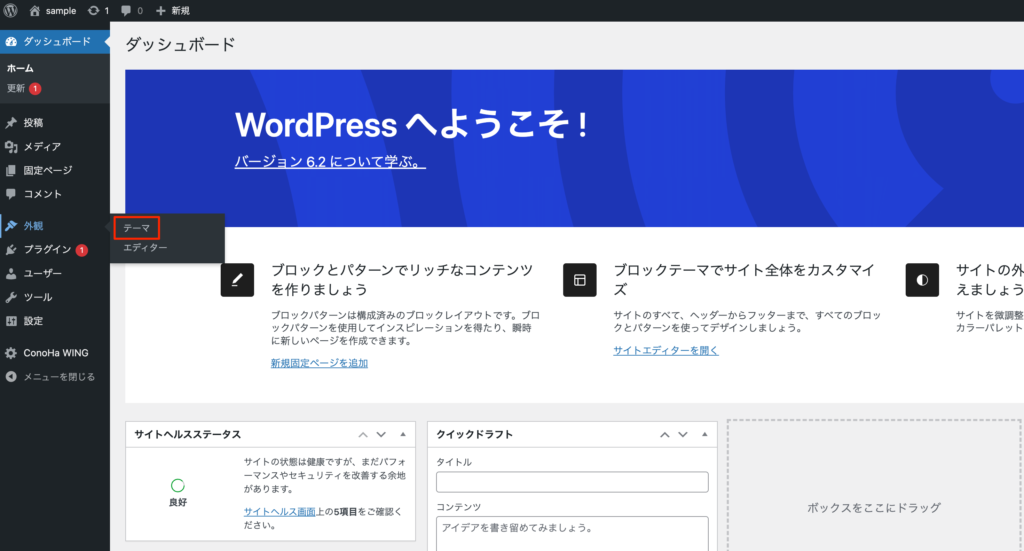Click the WordPress へようこそ! headline
1024x551 pixels.
(411, 124)
